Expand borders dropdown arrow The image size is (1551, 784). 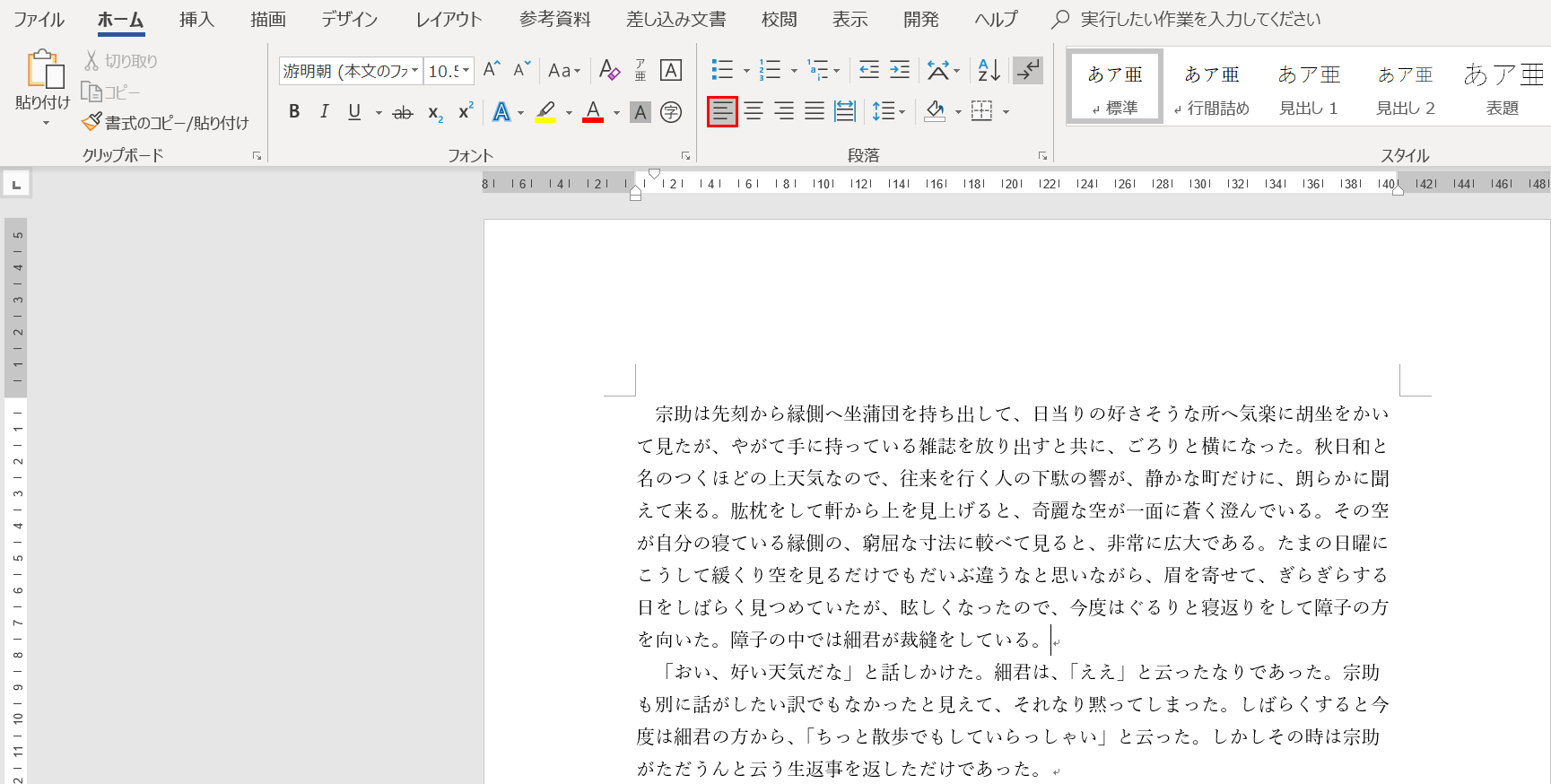pyautogui.click(x=1006, y=112)
